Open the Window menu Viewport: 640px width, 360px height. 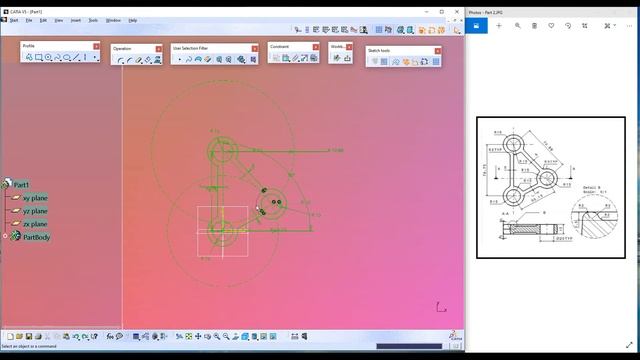click(x=113, y=20)
